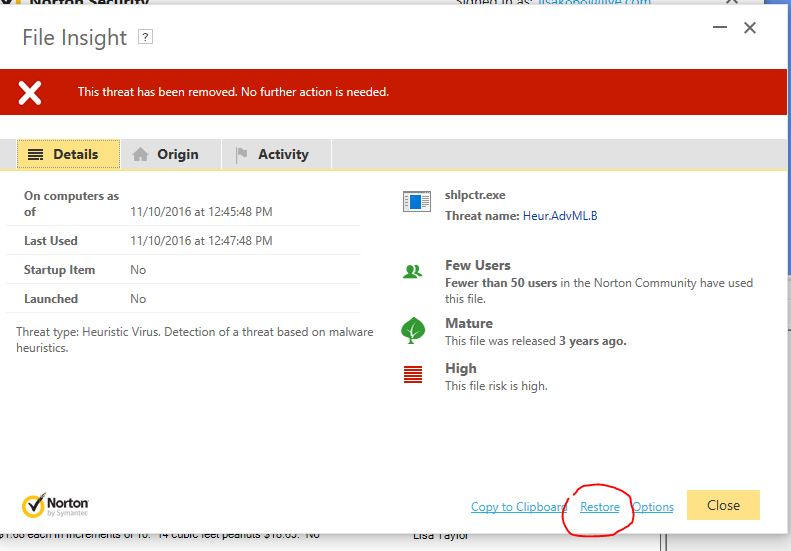Open the Heur.AdvML.B threat name link
Screen dimensions: 791x551
tap(560, 216)
